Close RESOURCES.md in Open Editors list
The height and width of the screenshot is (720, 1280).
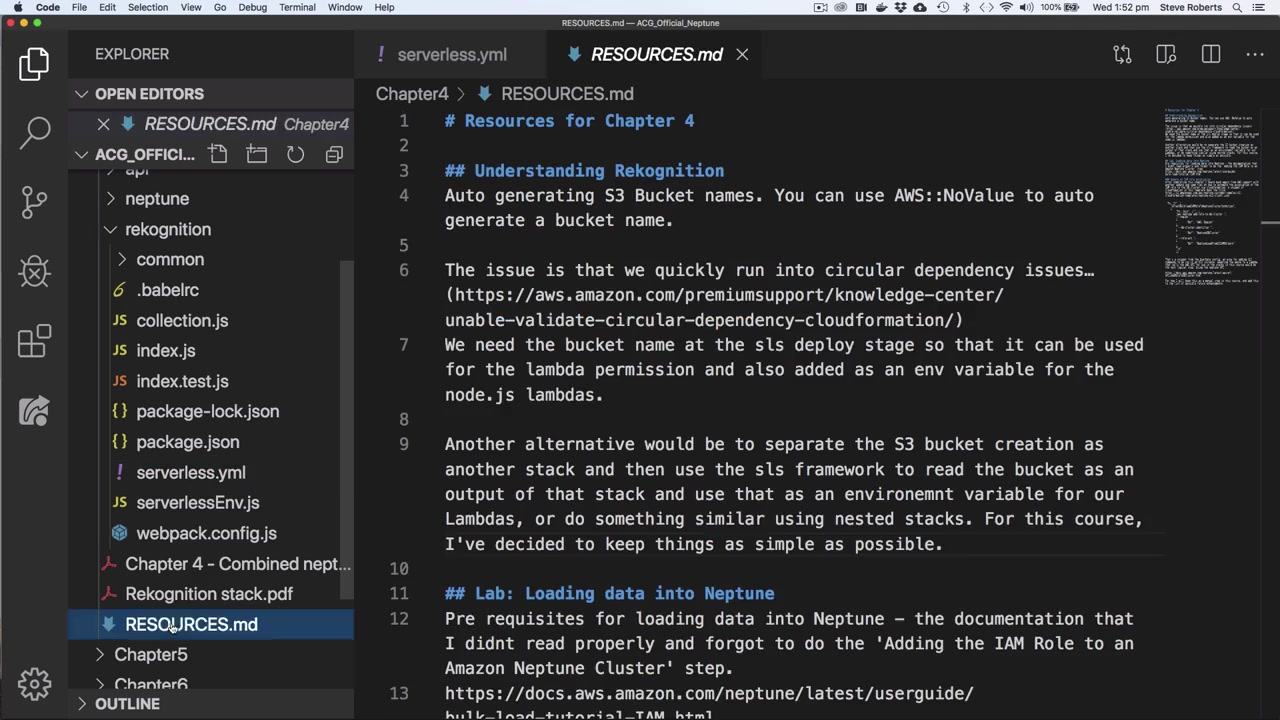point(103,124)
